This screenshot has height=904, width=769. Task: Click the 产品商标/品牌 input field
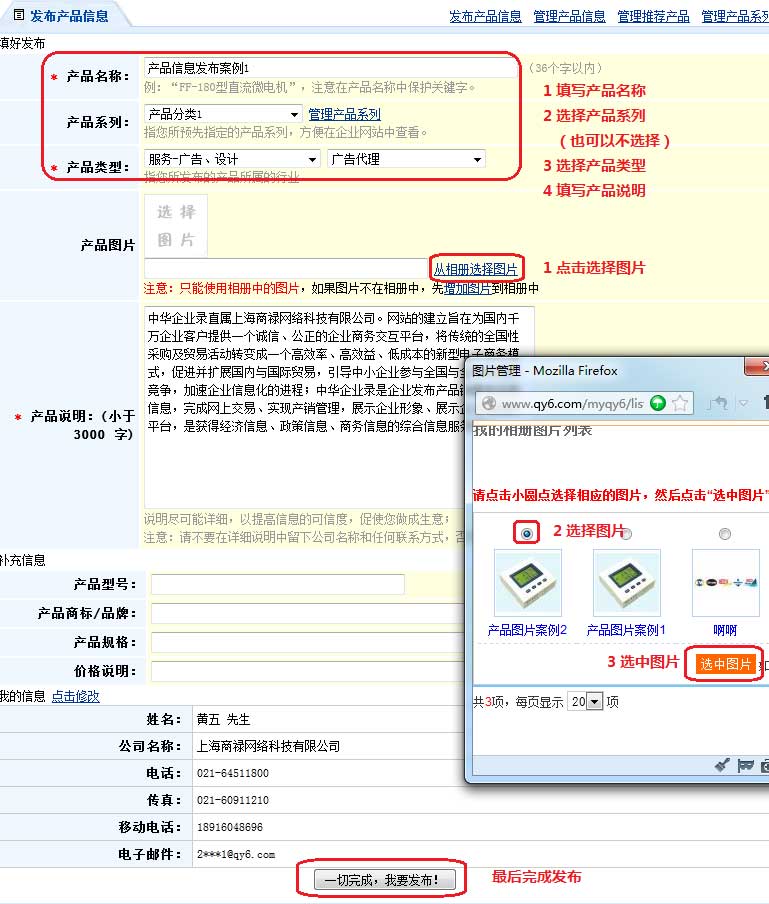coord(308,613)
